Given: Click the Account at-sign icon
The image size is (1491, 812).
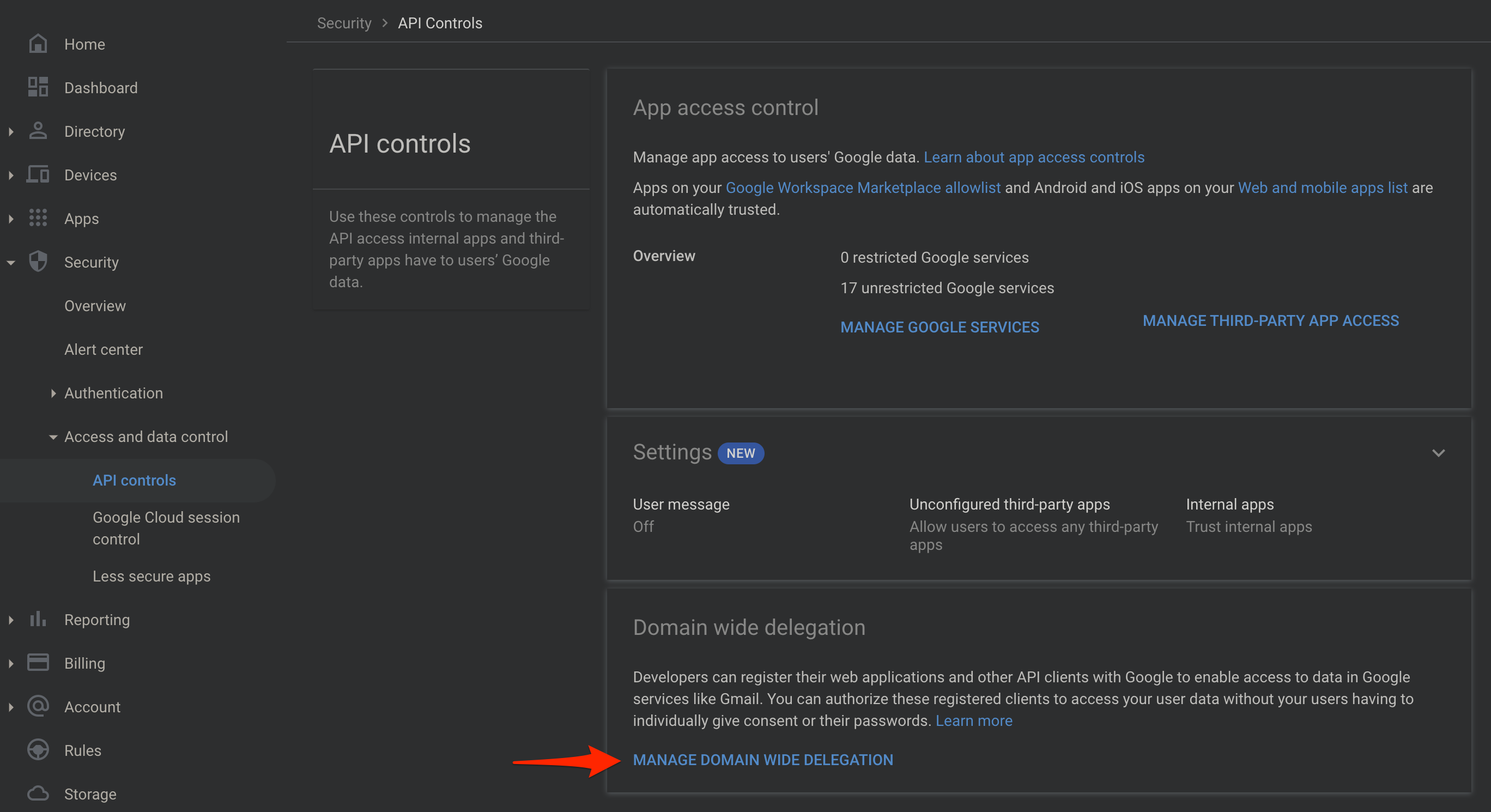Looking at the screenshot, I should point(38,706).
